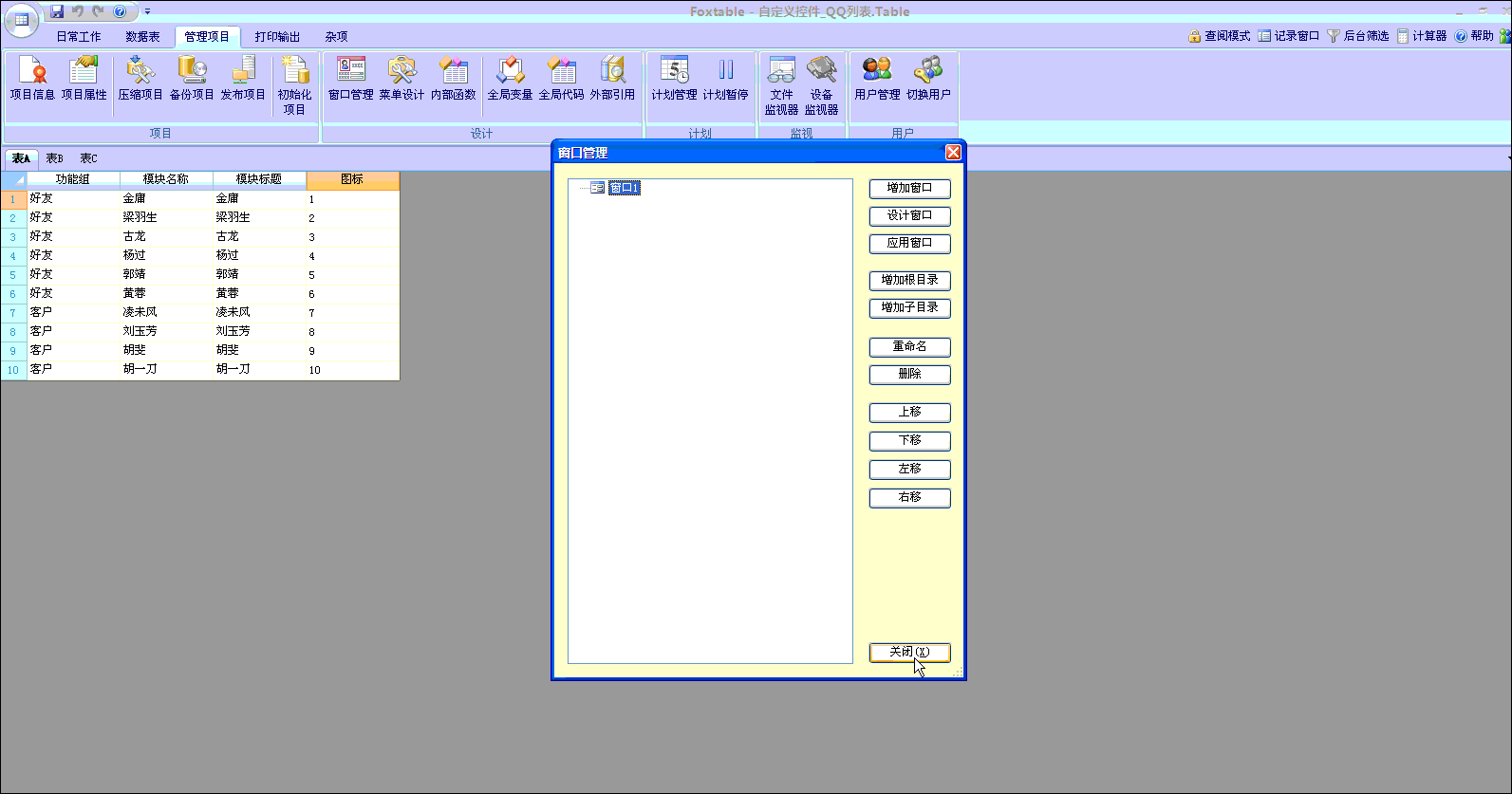The height and width of the screenshot is (794, 1512).
Task: Open 用户管理 user management
Action: click(x=877, y=78)
